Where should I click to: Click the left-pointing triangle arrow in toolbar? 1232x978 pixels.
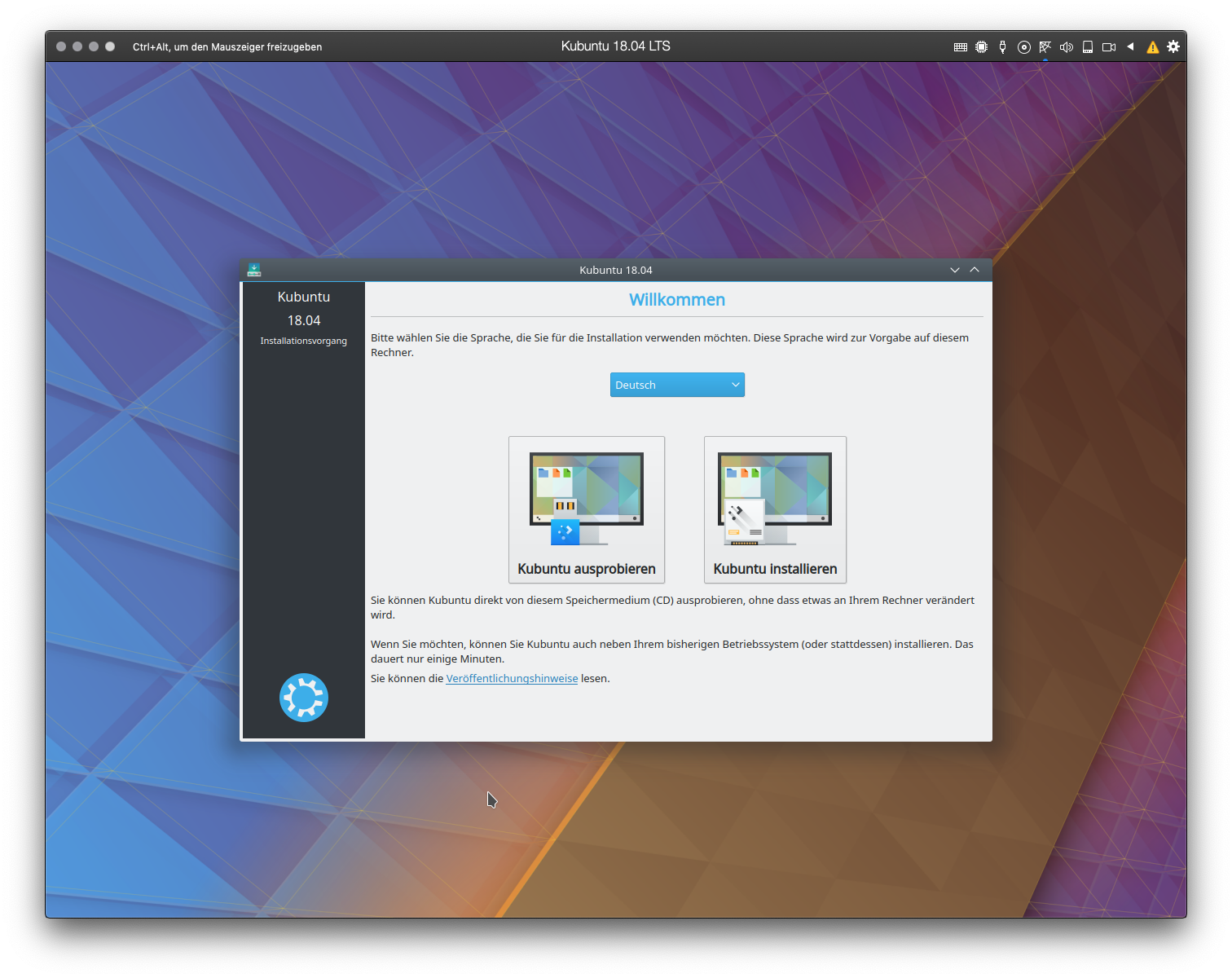[x=1131, y=46]
